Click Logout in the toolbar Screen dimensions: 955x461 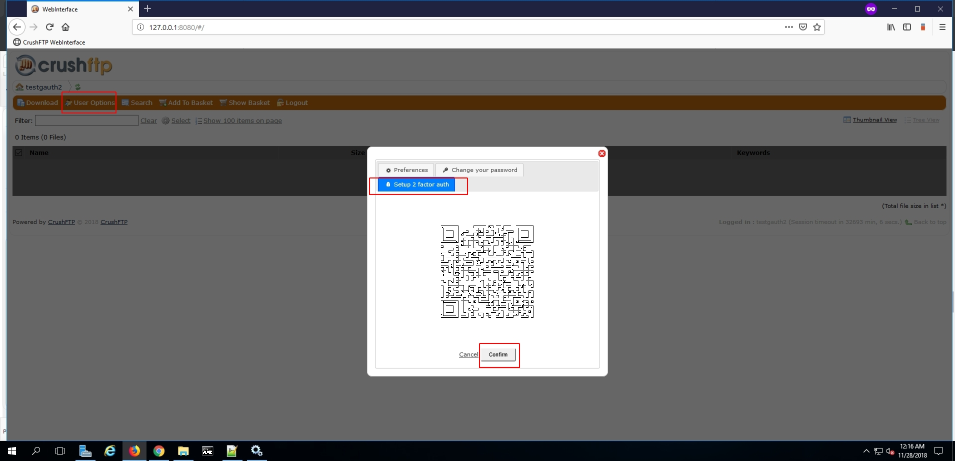pos(292,102)
